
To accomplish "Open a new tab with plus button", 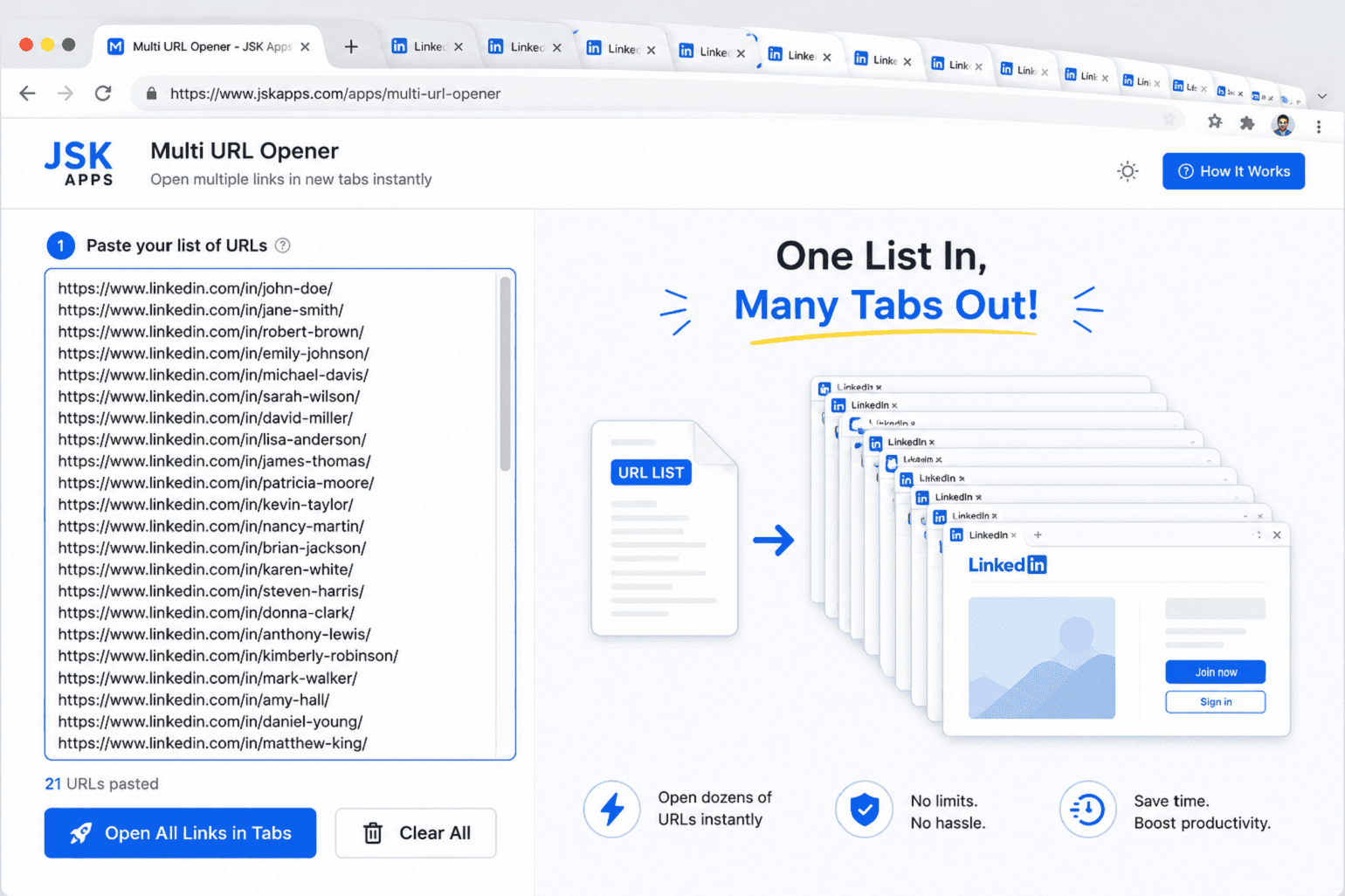I will coord(351,47).
